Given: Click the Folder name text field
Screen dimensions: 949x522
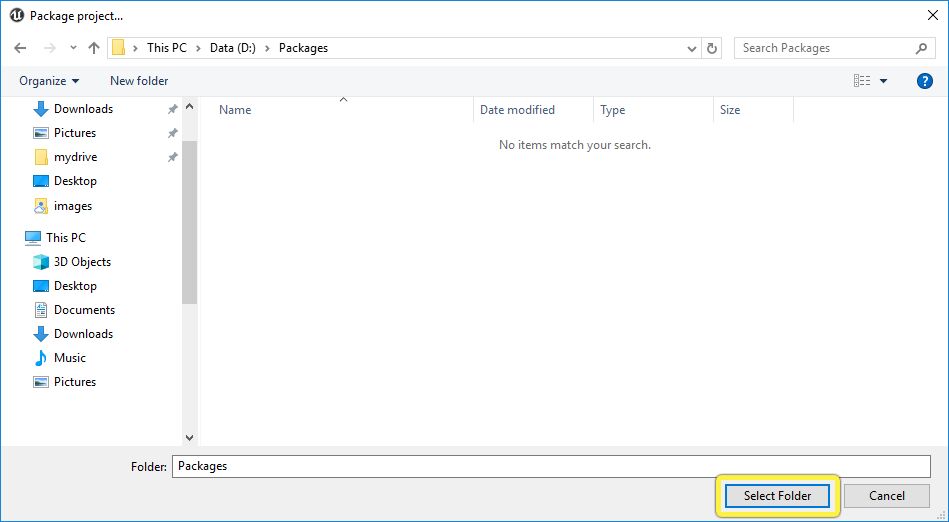Looking at the screenshot, I should 551,466.
